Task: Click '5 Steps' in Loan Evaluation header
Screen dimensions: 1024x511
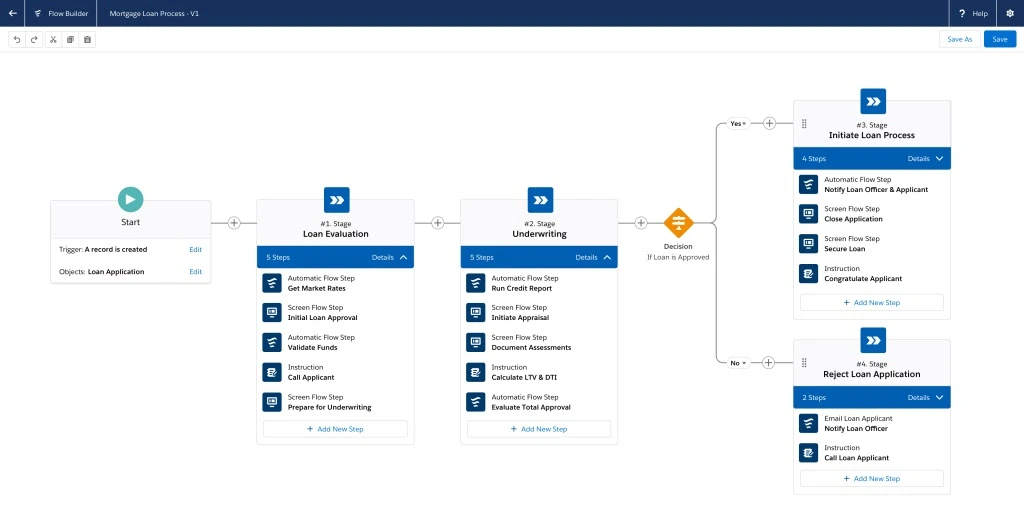Action: (x=278, y=257)
